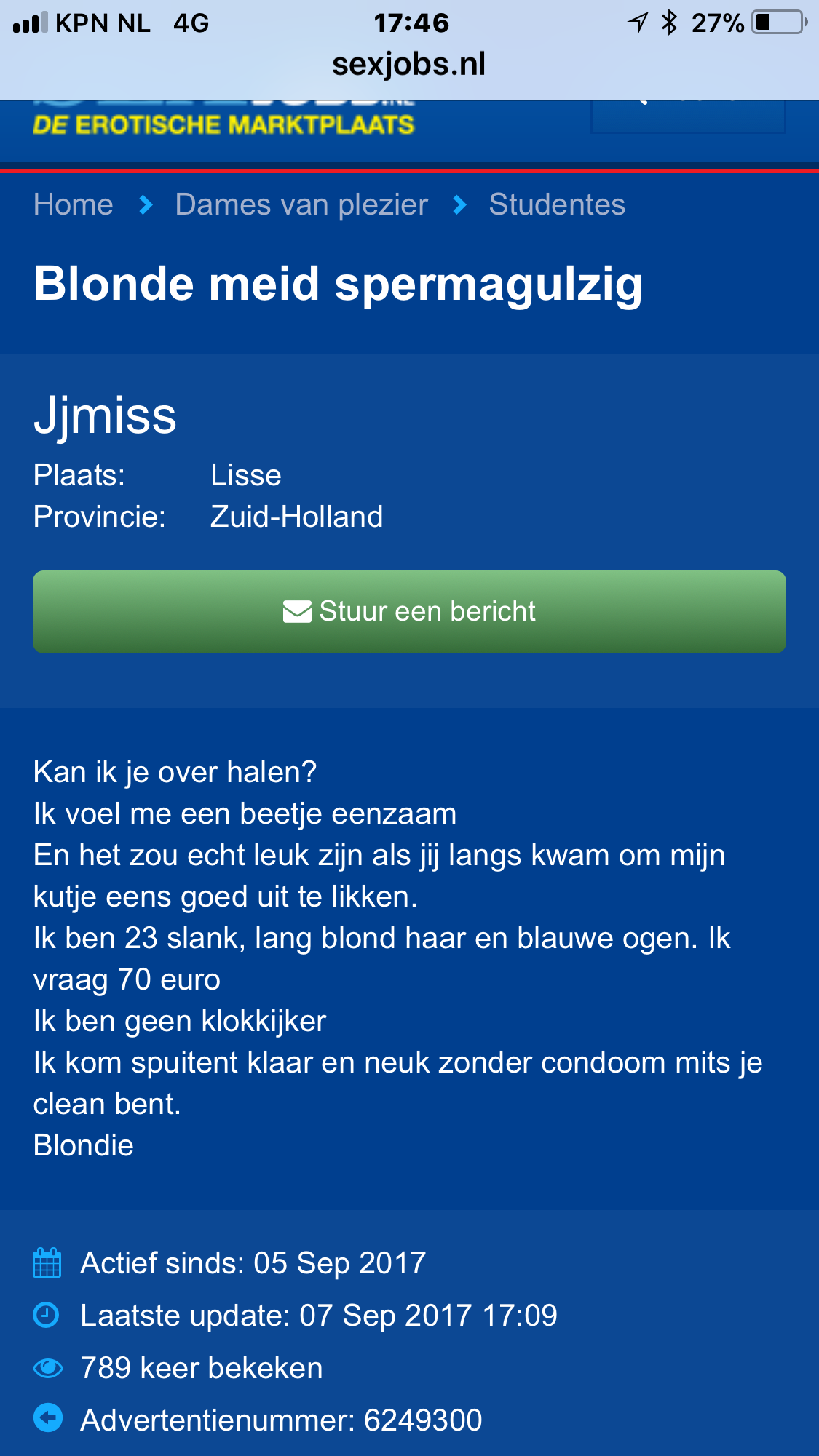Open the Home breadcrumb link

pyautogui.click(x=74, y=204)
